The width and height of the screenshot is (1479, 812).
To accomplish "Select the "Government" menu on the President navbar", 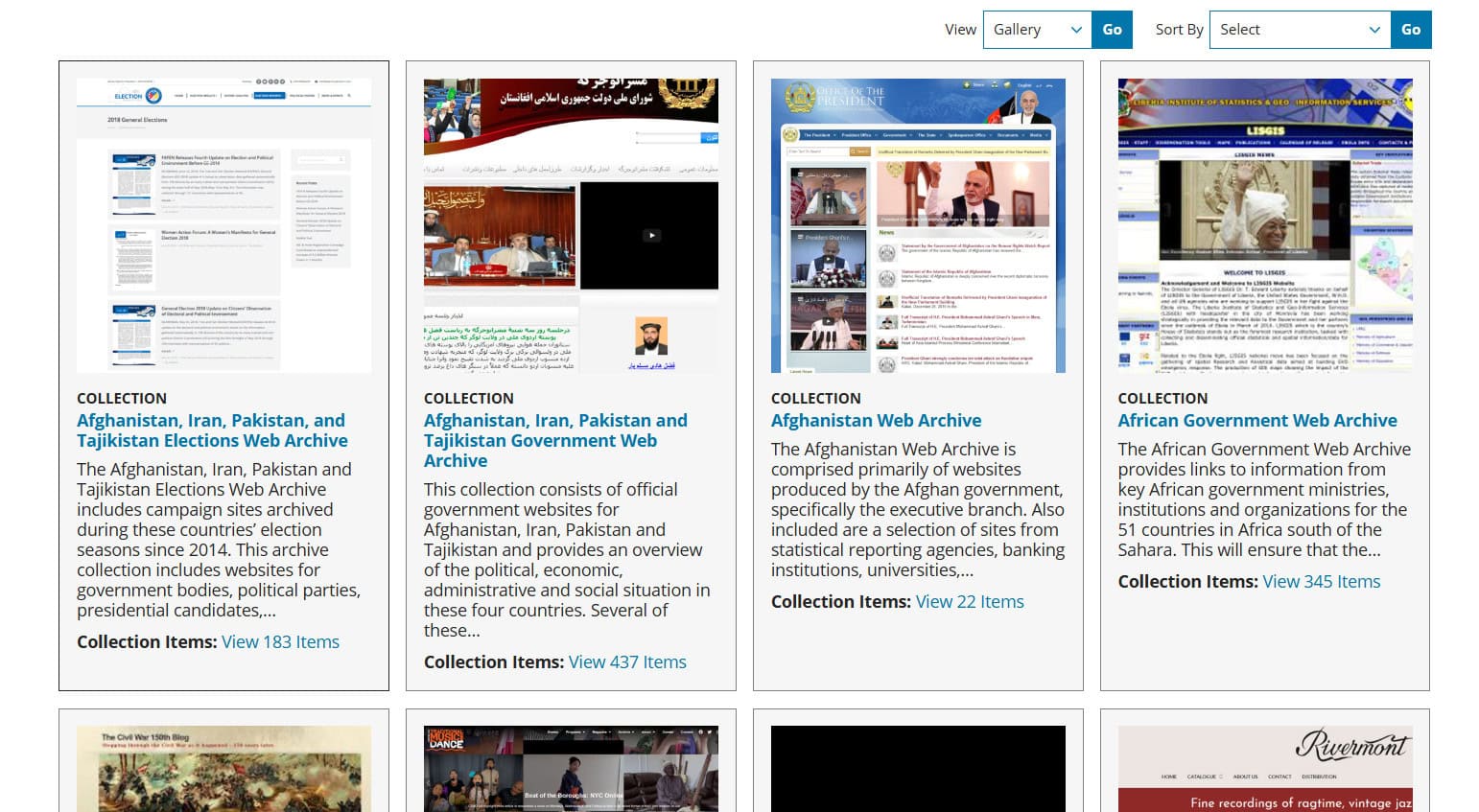I will (x=895, y=135).
